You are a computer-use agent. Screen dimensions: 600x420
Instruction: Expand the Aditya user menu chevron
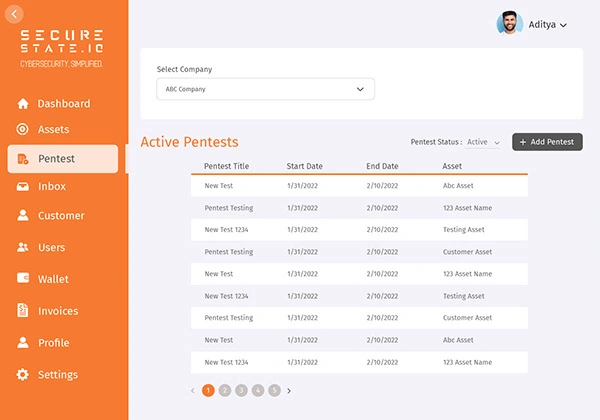pyautogui.click(x=563, y=25)
